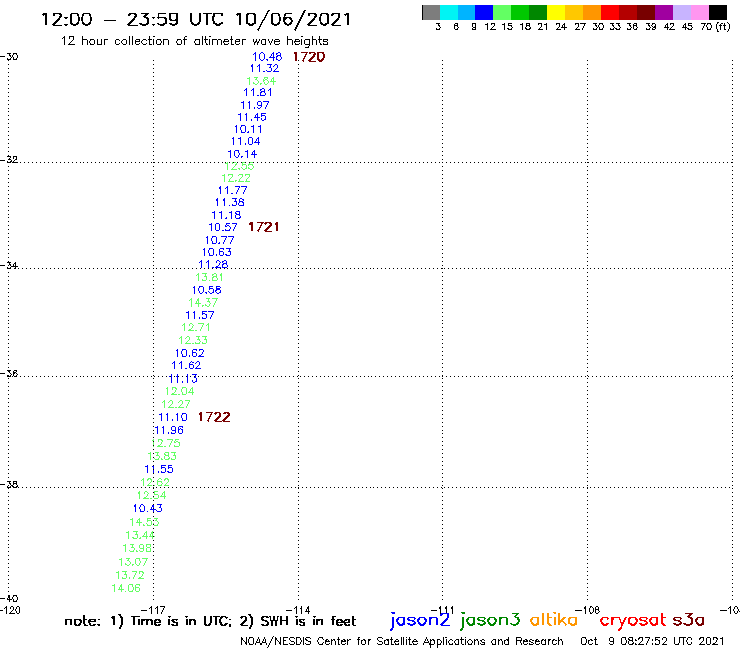Select the cyan legend swatch
Viewport: 740px width, 650px height.
coord(449,12)
